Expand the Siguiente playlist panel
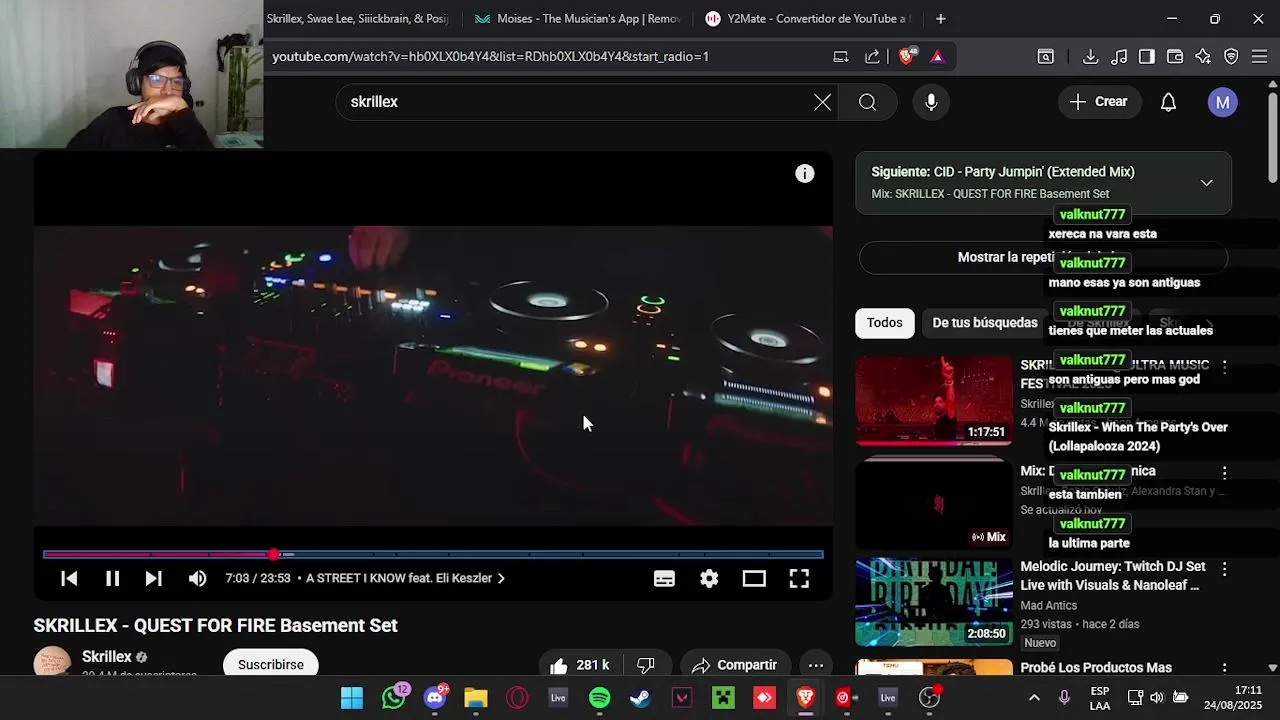1280x720 pixels. coord(1206,183)
